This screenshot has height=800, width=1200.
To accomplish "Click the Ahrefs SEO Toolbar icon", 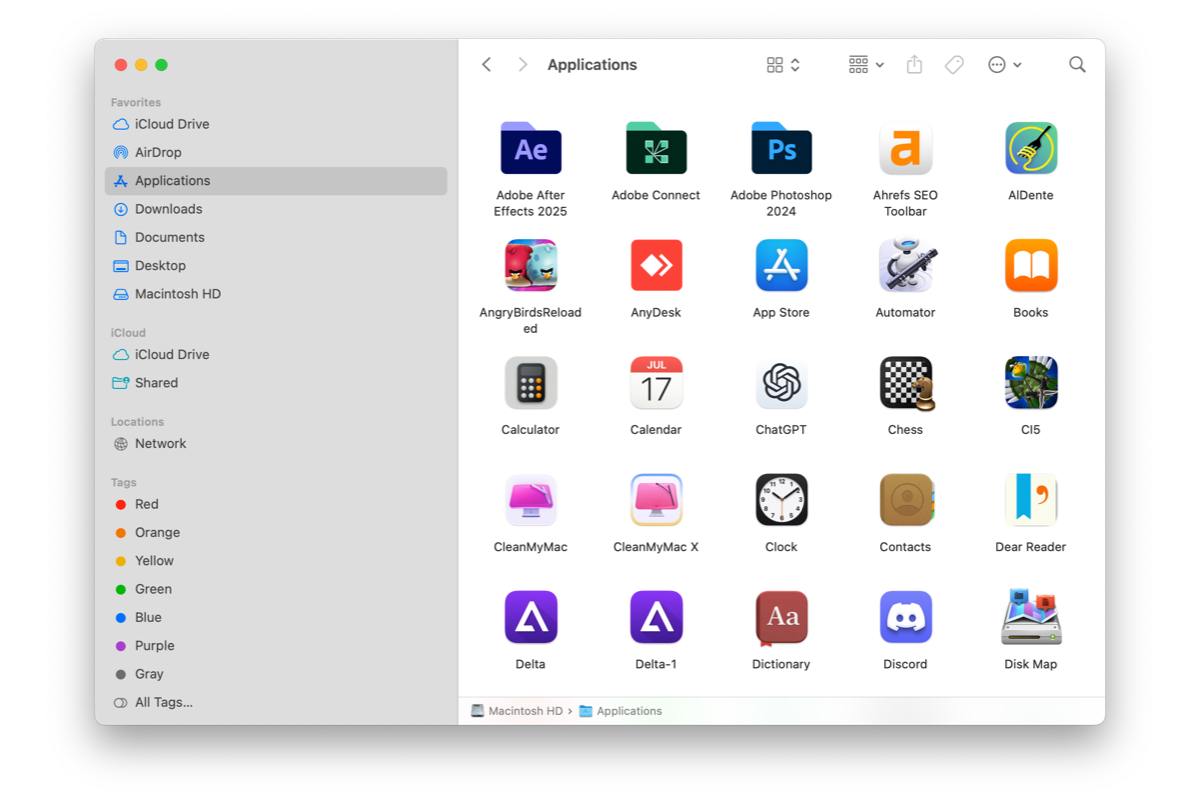I will click(905, 148).
